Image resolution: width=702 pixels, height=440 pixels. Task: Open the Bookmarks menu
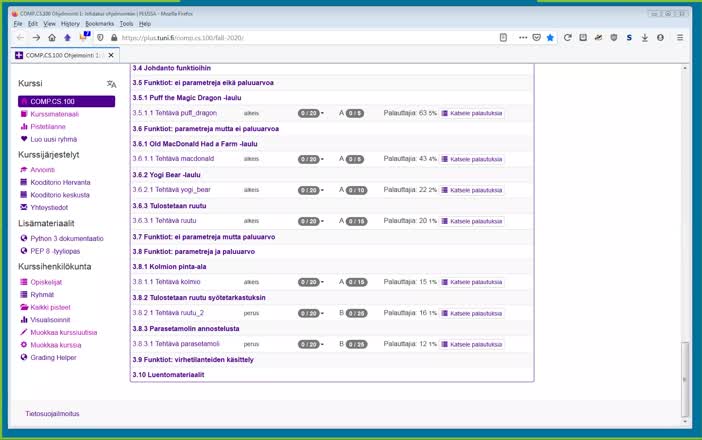(x=99, y=23)
